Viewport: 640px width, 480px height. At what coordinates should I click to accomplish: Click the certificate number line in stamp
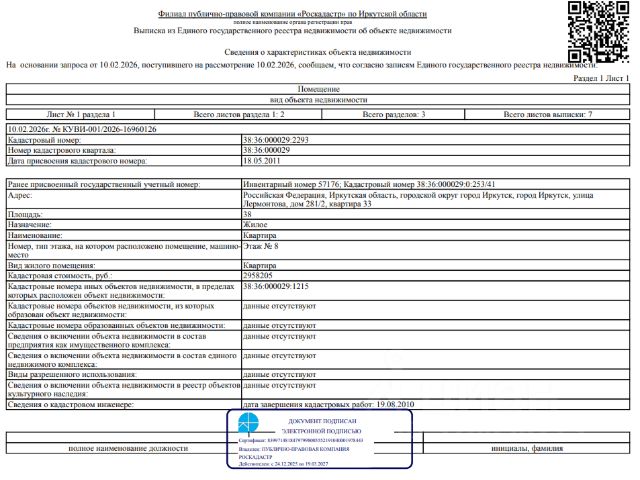click(x=301, y=440)
